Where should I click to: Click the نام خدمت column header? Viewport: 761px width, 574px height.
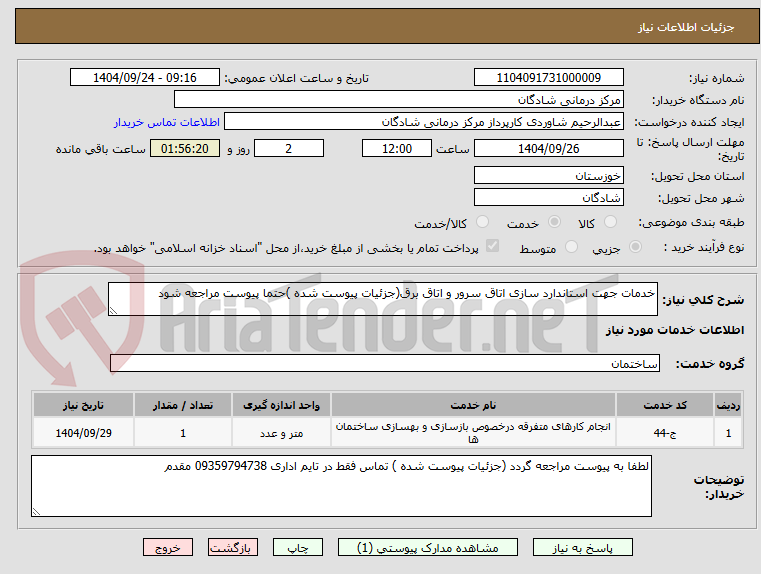[x=473, y=405]
